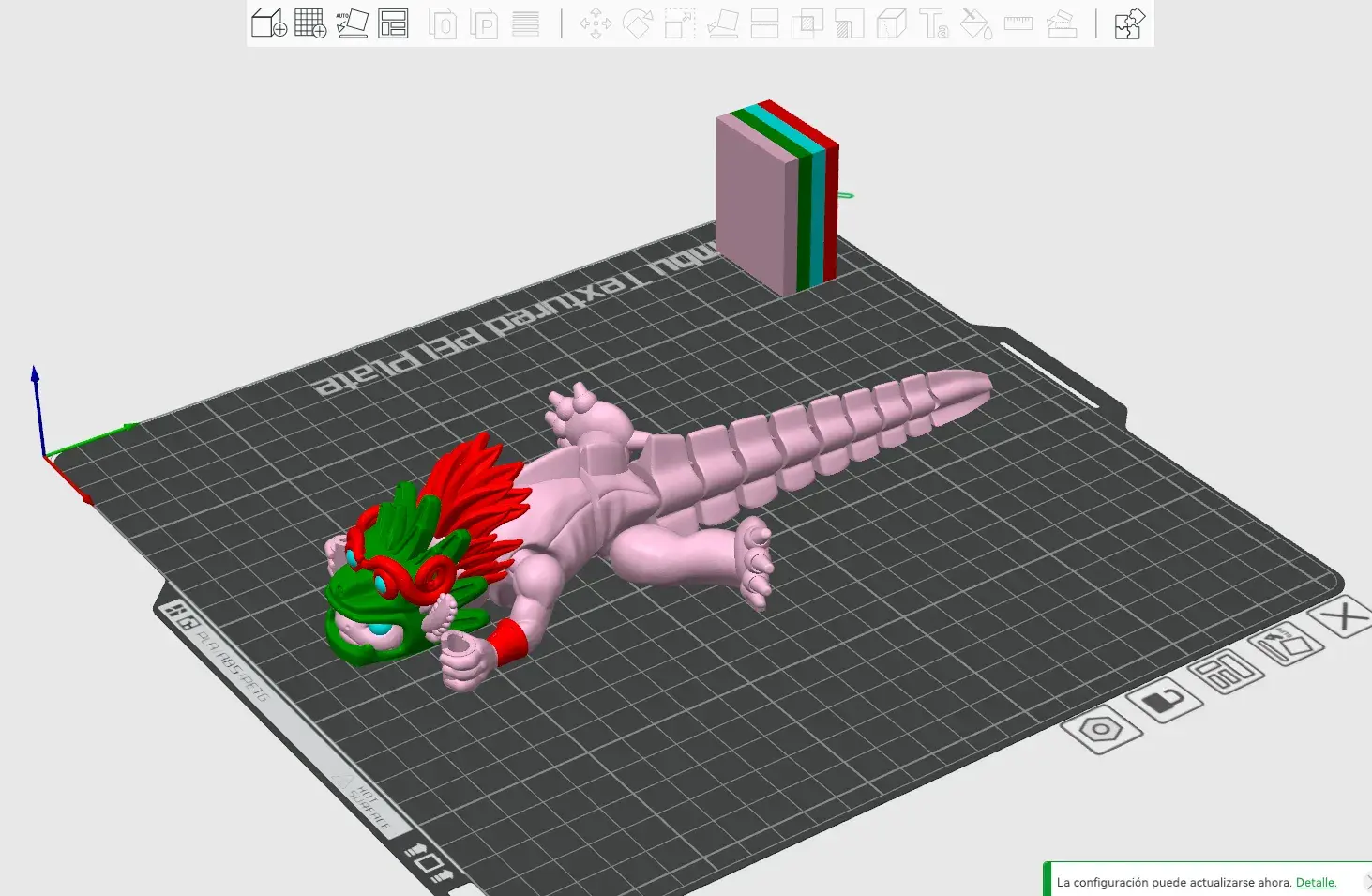Select the Rotate tool
This screenshot has height=896, width=1372.
click(x=638, y=23)
